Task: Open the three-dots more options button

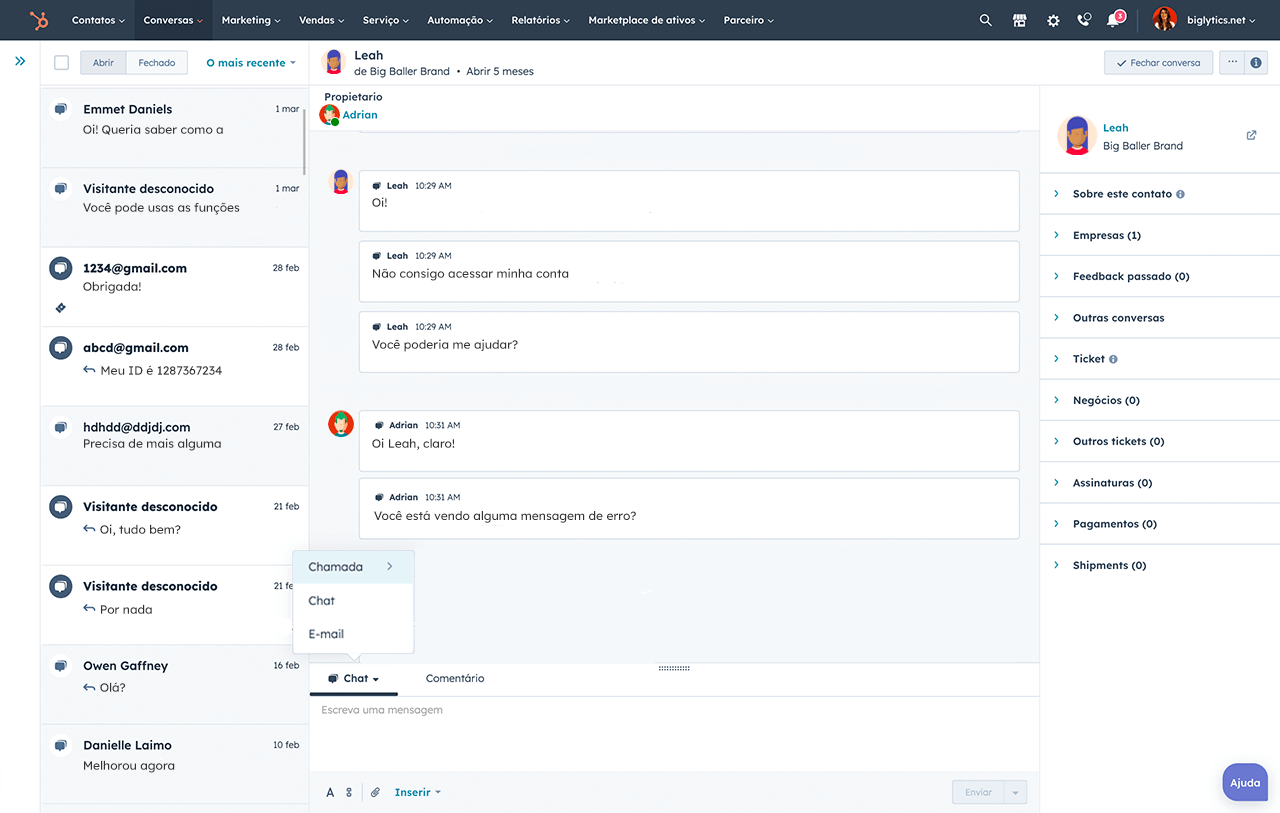Action: coord(1232,62)
